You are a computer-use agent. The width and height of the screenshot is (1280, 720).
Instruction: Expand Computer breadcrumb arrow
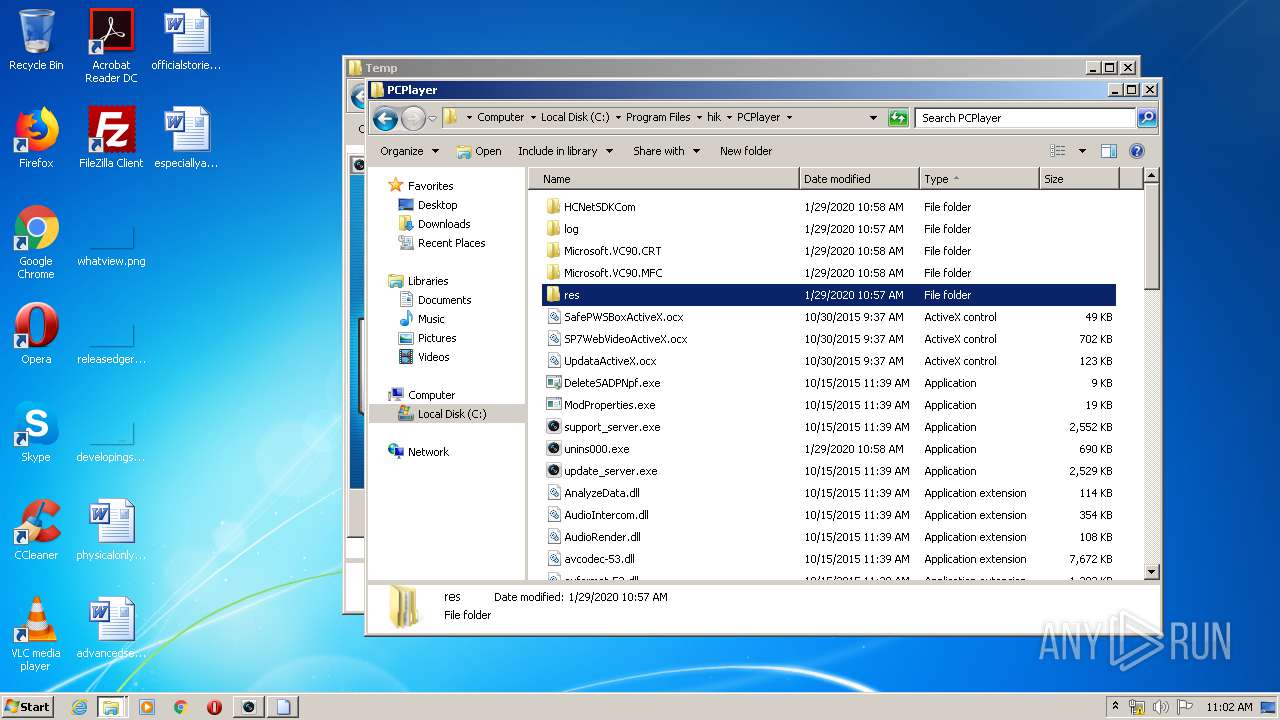tap(533, 118)
